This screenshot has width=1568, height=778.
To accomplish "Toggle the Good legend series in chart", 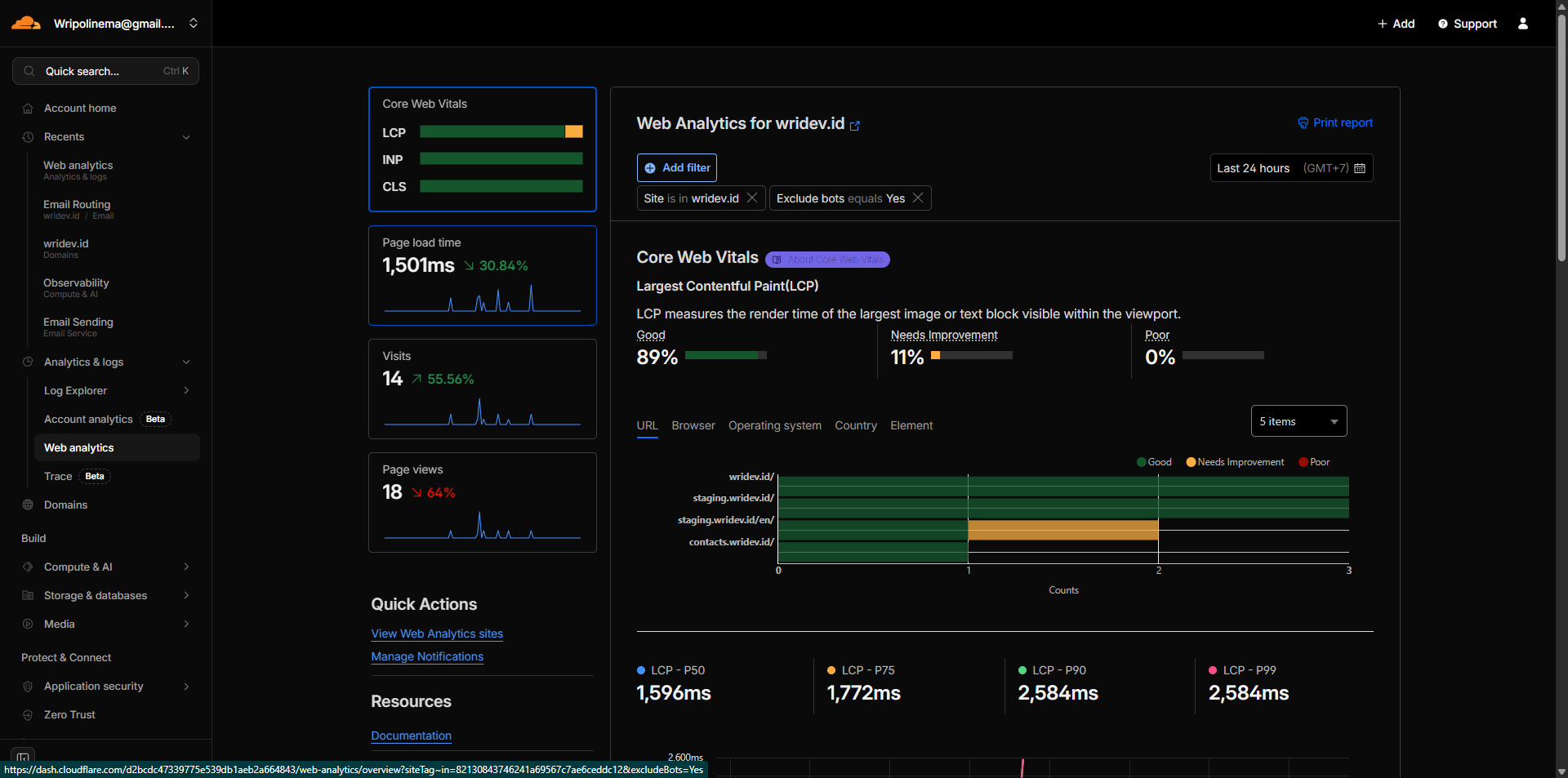I will pos(1153,462).
